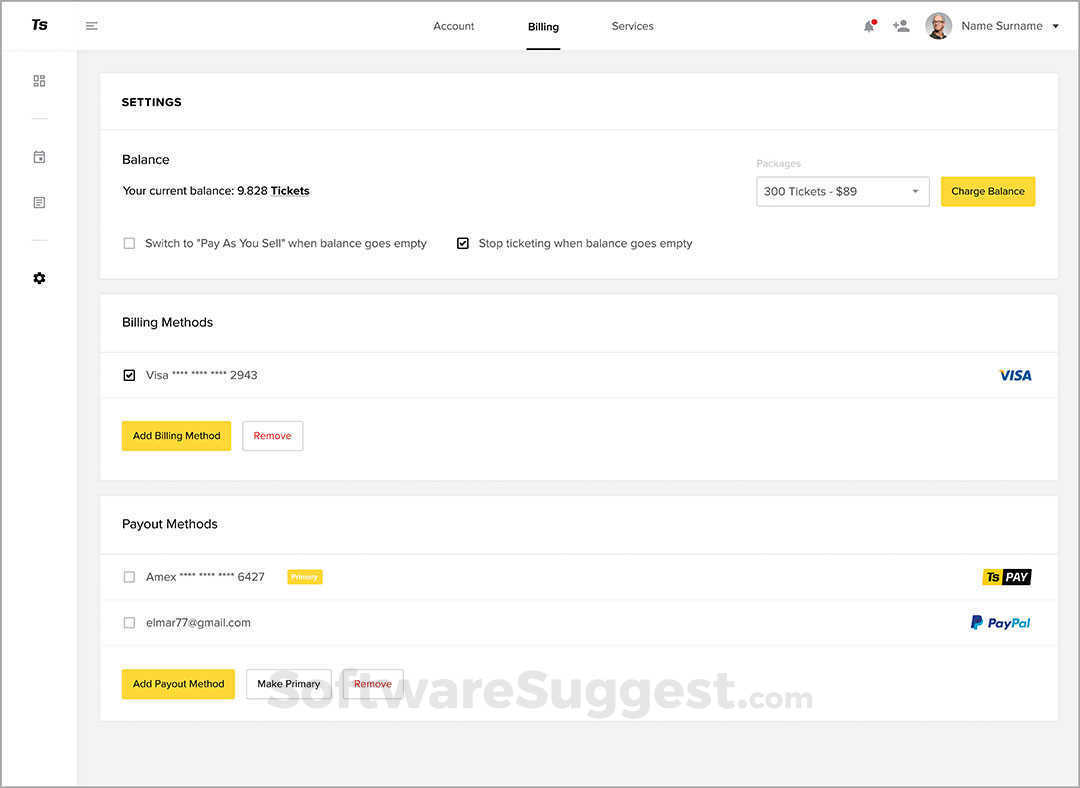1080x788 pixels.
Task: Remove the selected payout method
Action: [x=373, y=684]
